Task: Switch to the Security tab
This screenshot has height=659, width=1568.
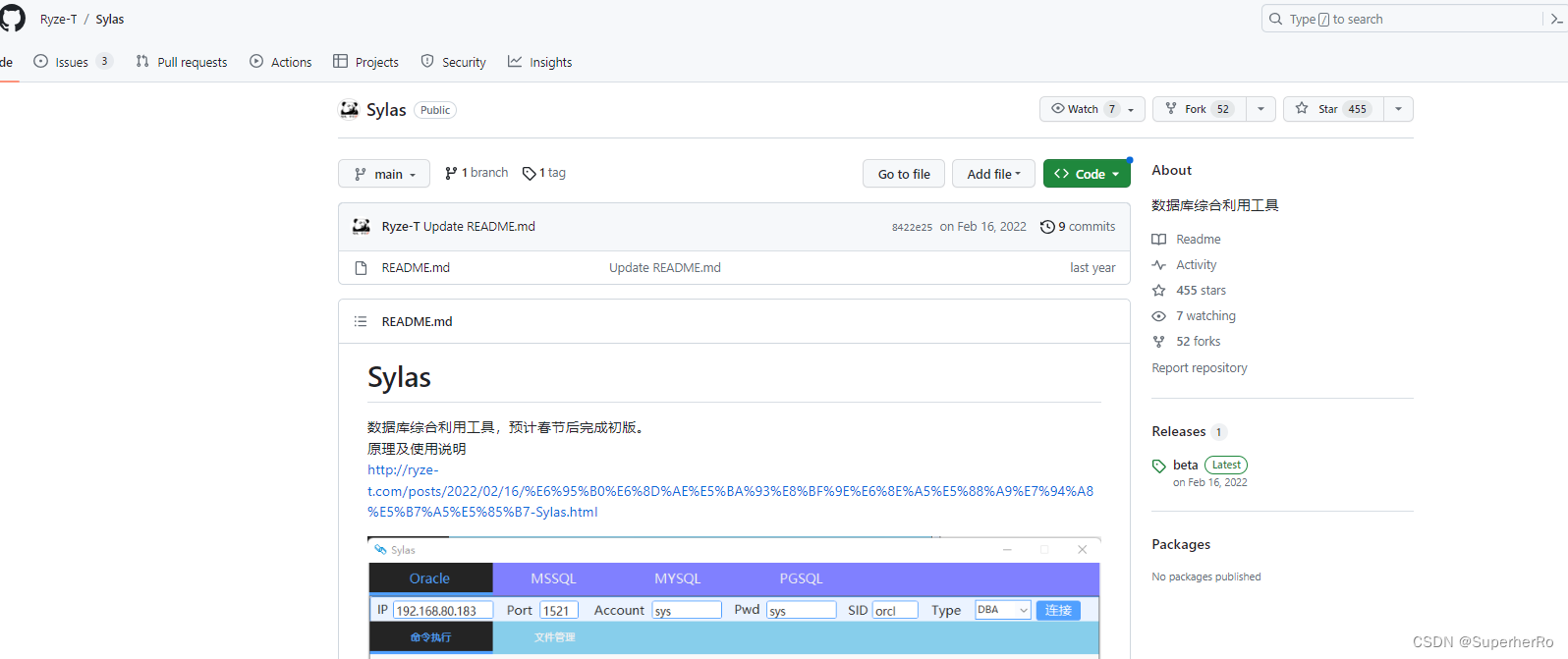Action: (x=454, y=62)
